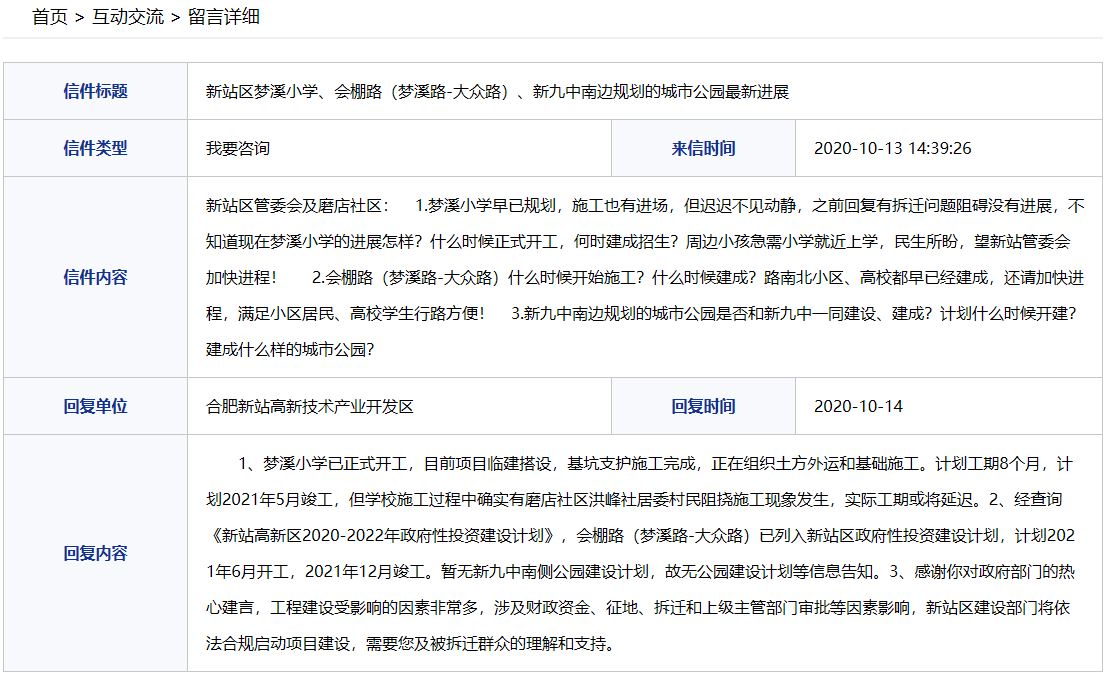
Task: Select the 我要咨询 value cell
Action: [x=399, y=148]
